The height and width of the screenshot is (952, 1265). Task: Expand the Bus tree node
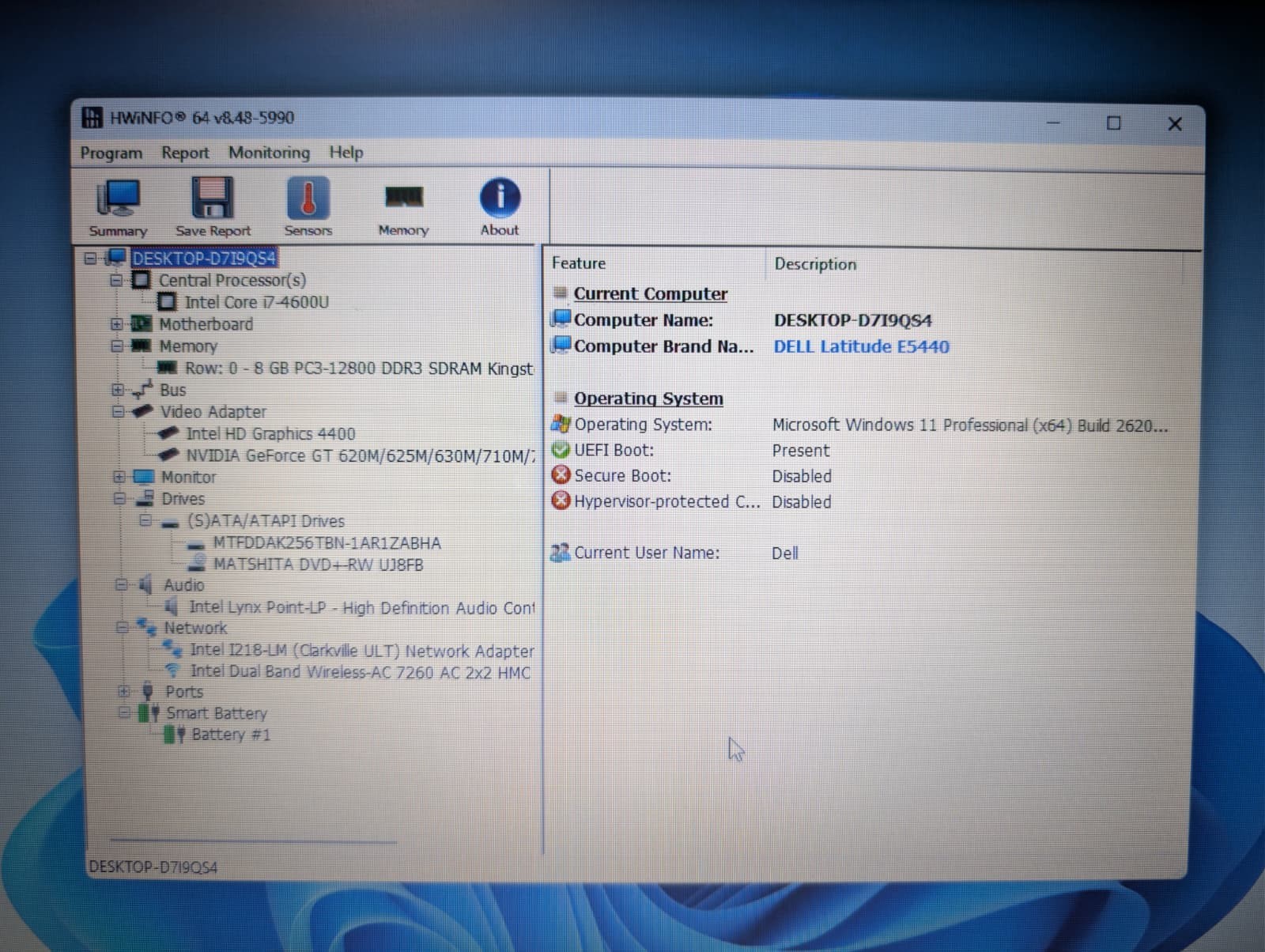coord(117,390)
